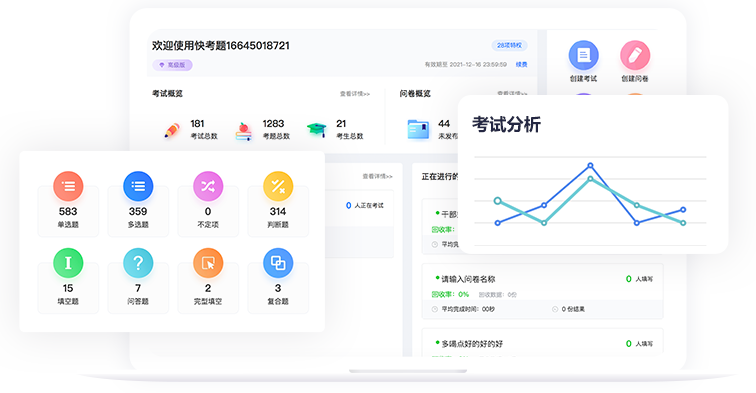This screenshot has height=393, width=756.
Task: Click the first teal data point in chart
Action: click(x=498, y=201)
